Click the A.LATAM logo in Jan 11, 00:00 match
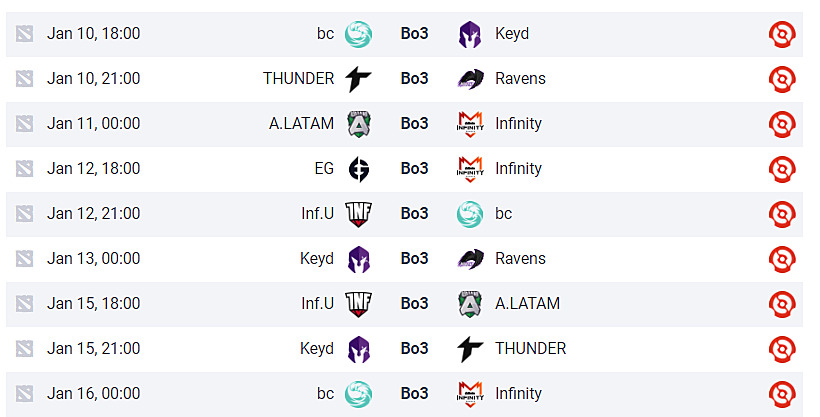 (x=358, y=124)
